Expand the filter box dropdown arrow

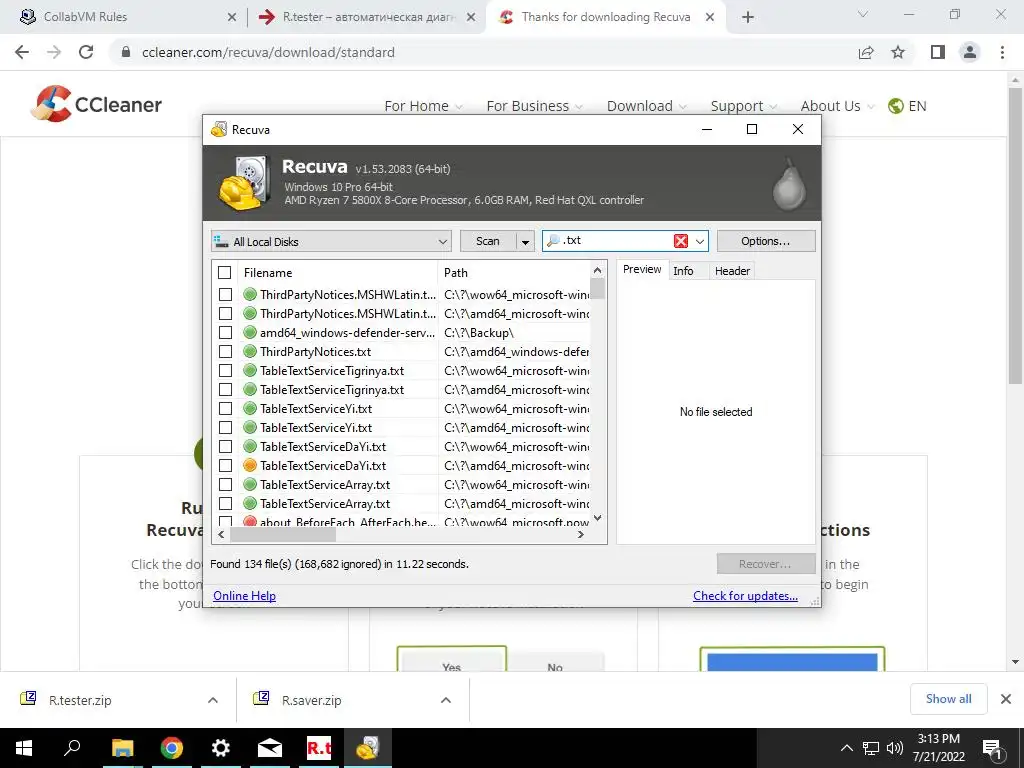click(x=700, y=241)
